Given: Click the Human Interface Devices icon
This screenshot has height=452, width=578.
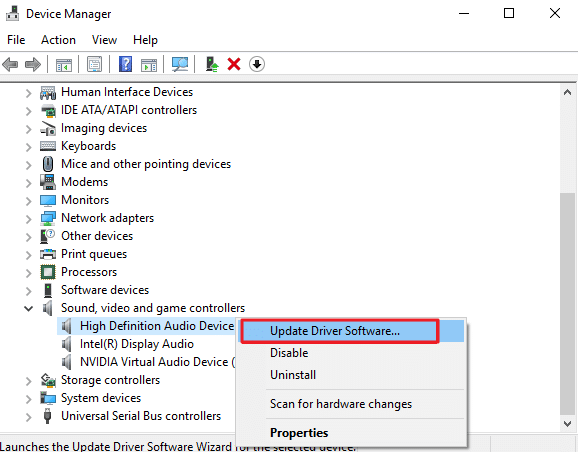Looking at the screenshot, I should click(48, 92).
